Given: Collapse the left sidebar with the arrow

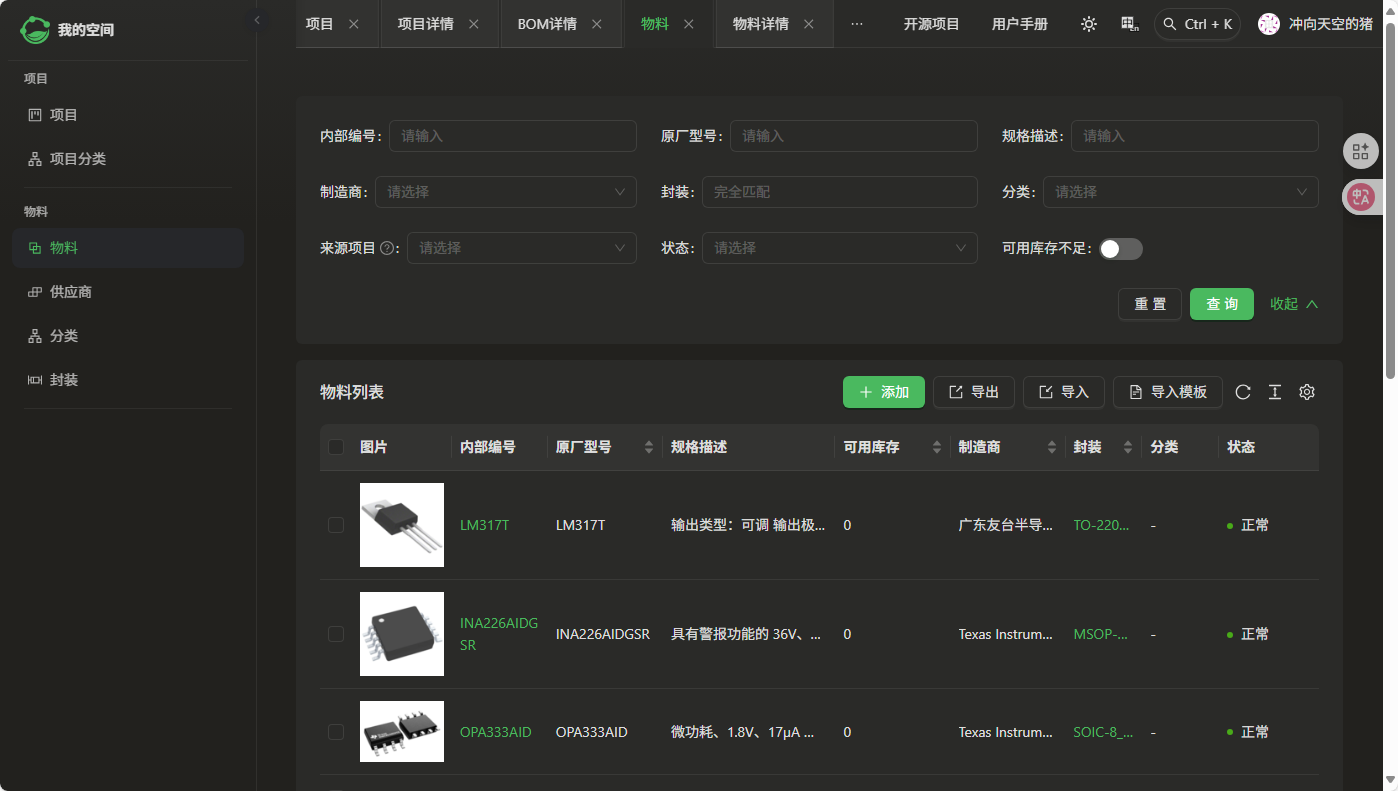Looking at the screenshot, I should pyautogui.click(x=257, y=20).
